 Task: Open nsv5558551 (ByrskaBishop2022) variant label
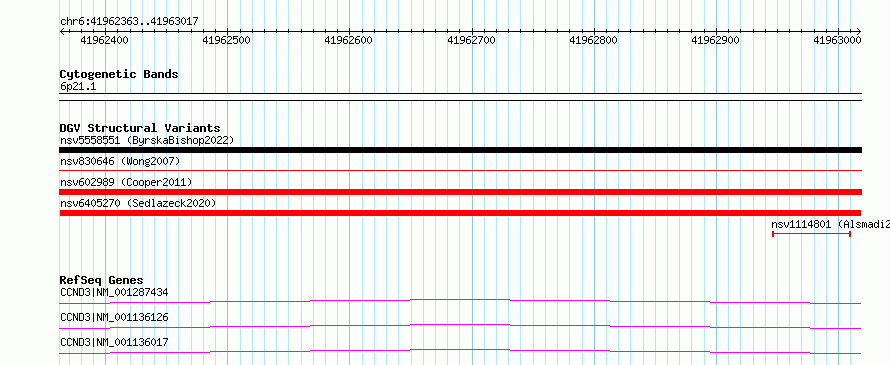(147, 140)
